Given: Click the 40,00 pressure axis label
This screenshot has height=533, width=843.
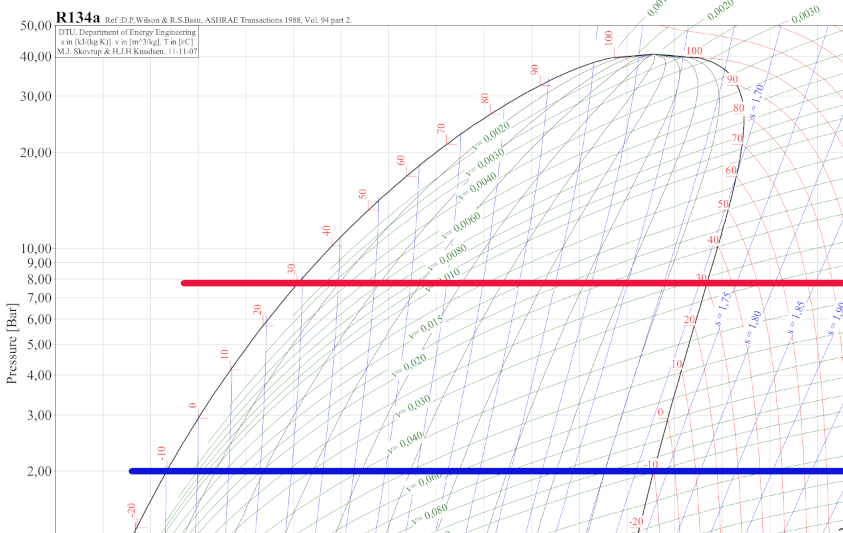Looking at the screenshot, I should coord(36,56).
